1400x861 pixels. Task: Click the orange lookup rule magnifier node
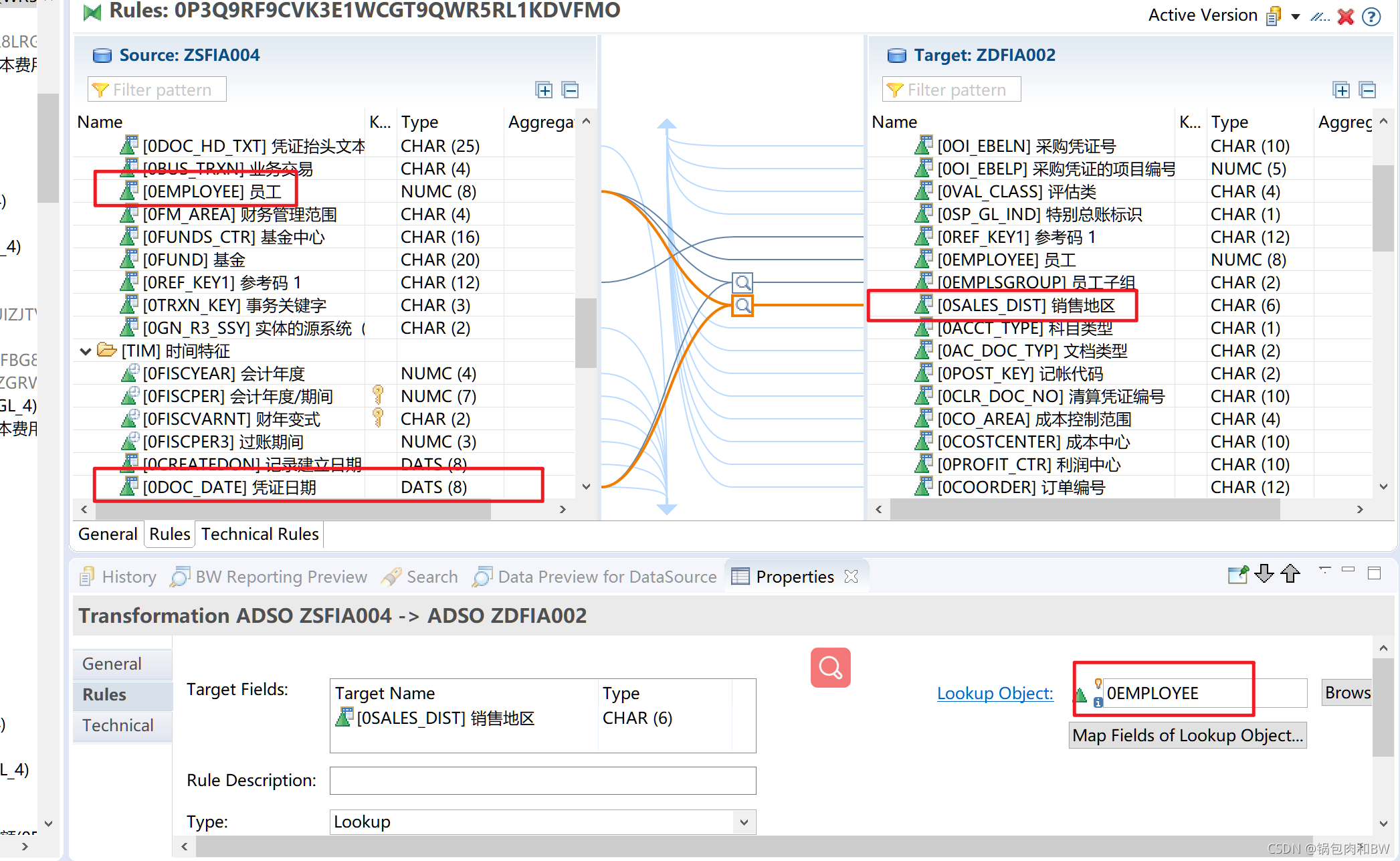pyautogui.click(x=742, y=306)
